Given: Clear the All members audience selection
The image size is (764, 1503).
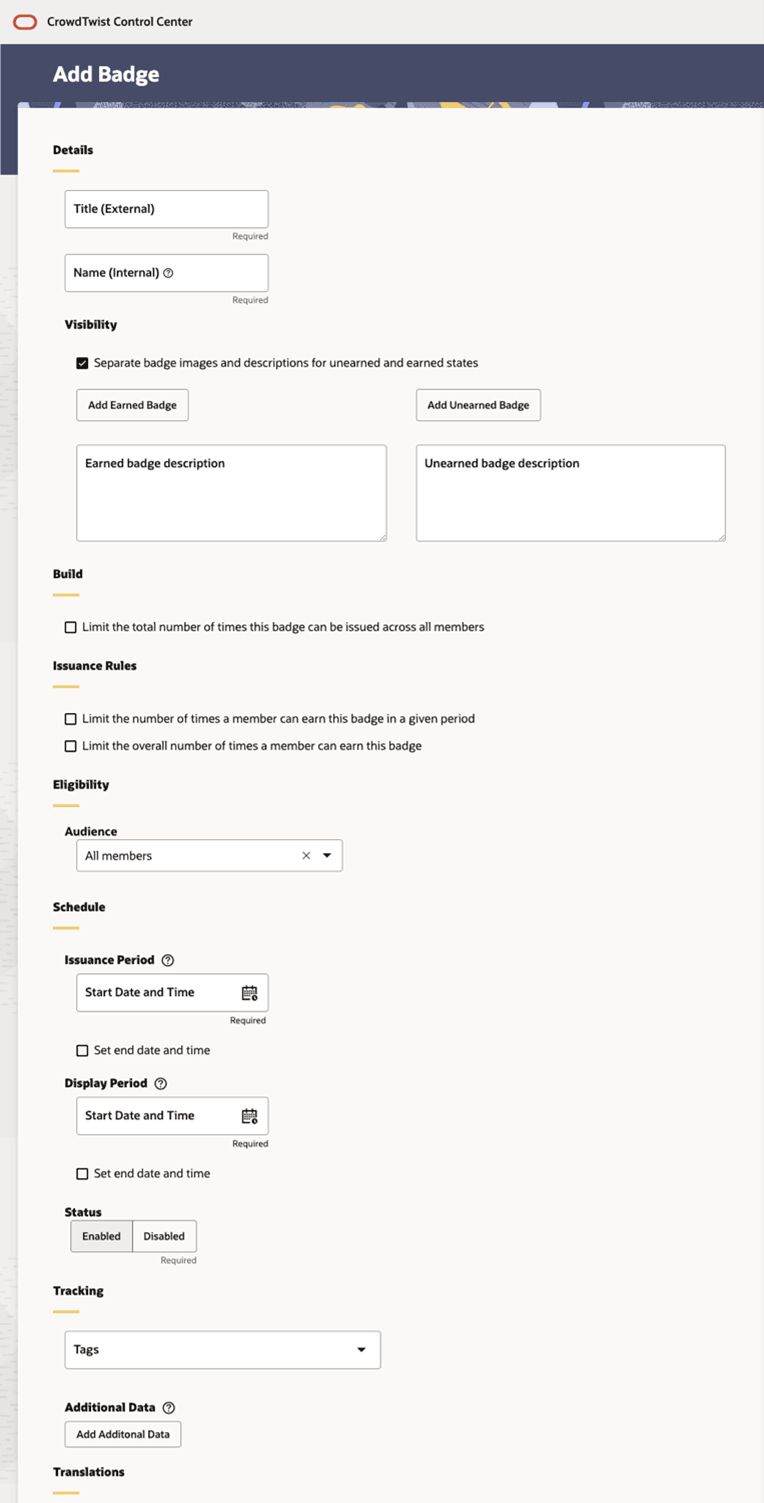Looking at the screenshot, I should click(x=306, y=856).
